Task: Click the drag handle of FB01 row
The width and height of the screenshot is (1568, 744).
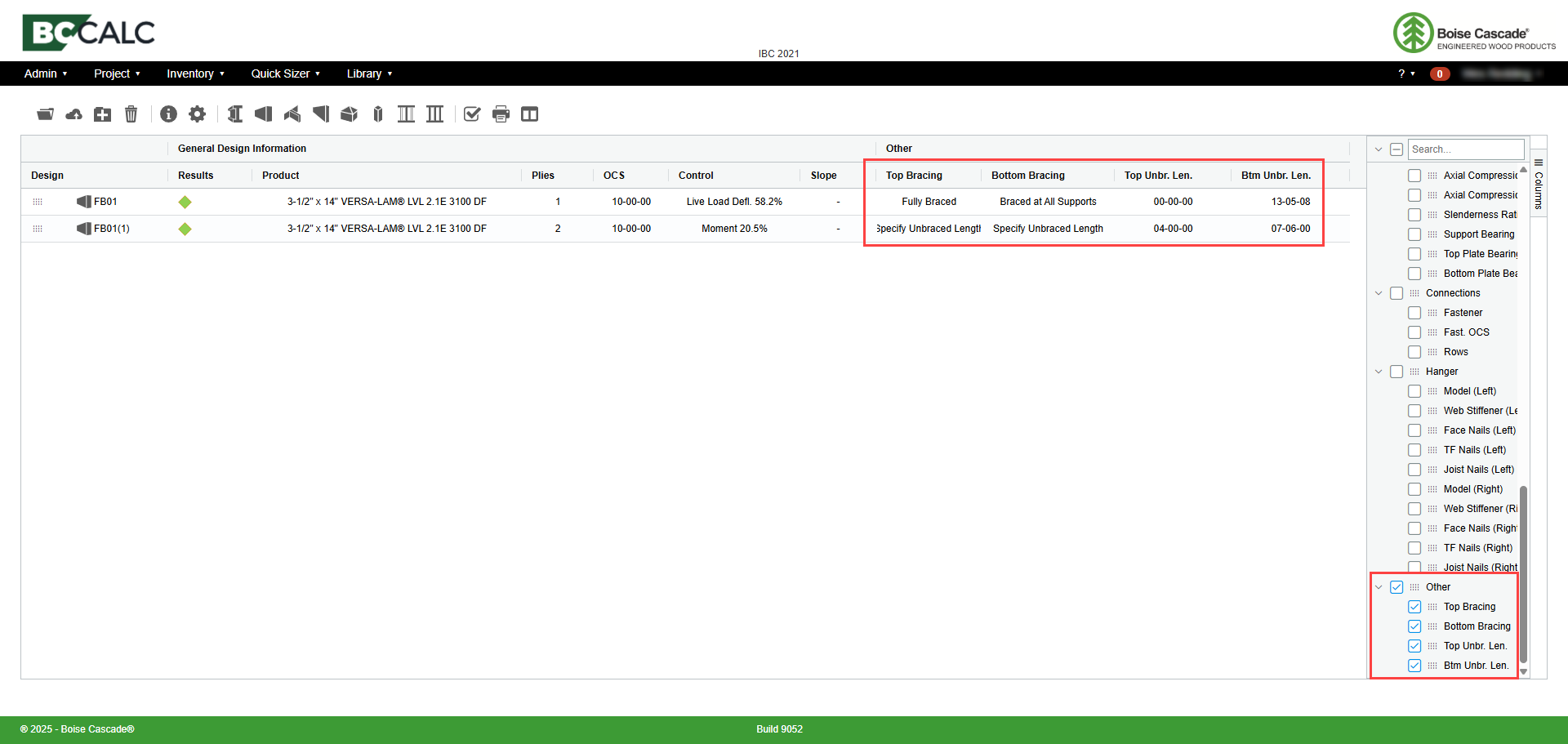Action: (38, 202)
